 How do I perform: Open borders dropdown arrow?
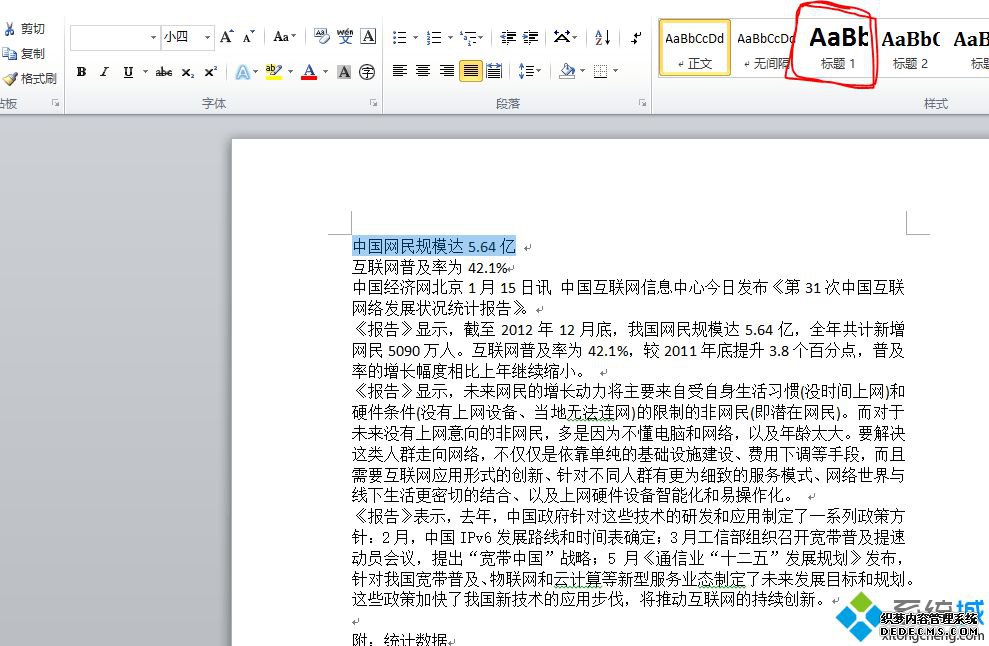coord(615,71)
